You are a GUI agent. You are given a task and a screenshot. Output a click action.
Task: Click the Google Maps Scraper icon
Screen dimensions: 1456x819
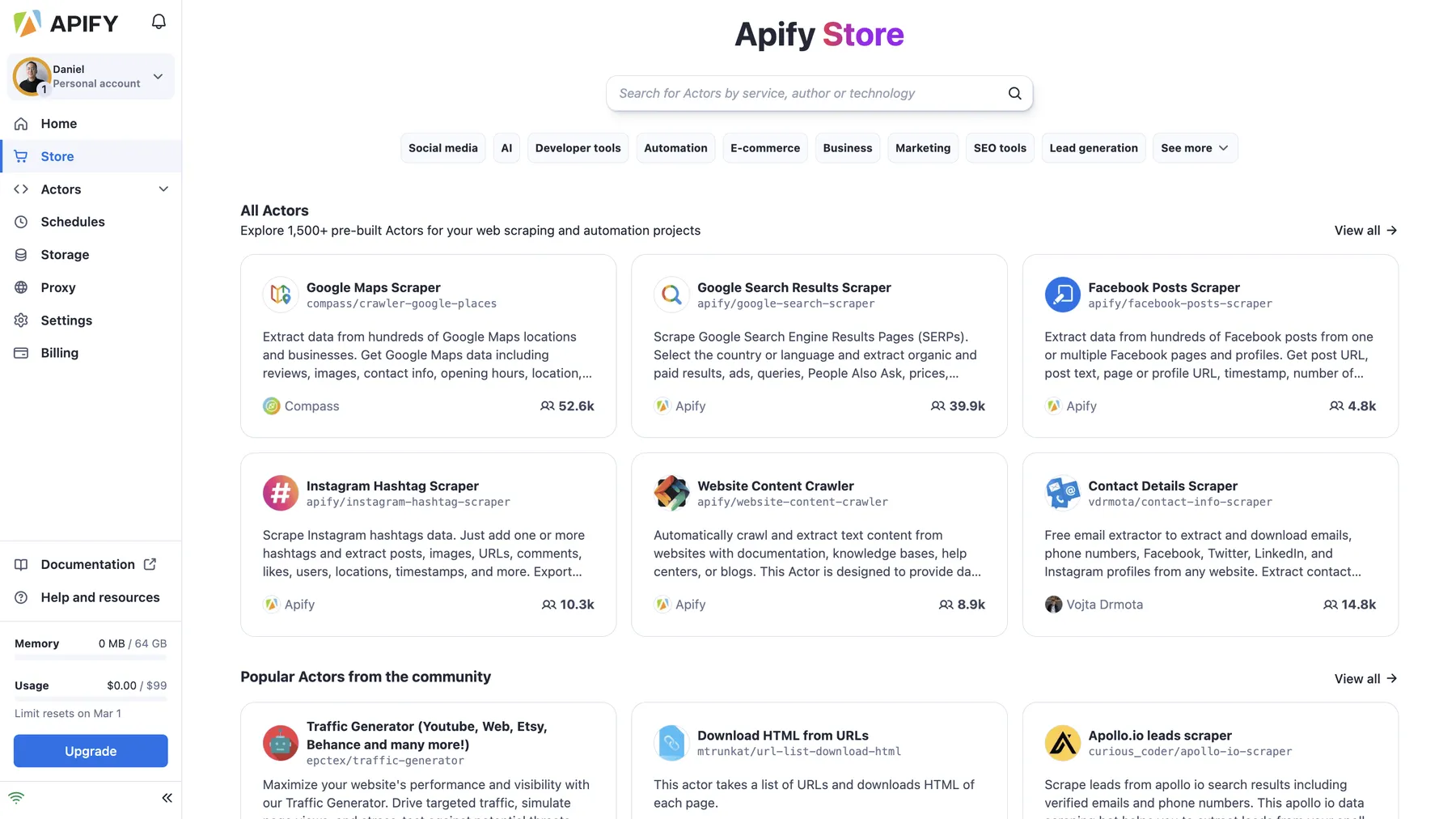281,295
